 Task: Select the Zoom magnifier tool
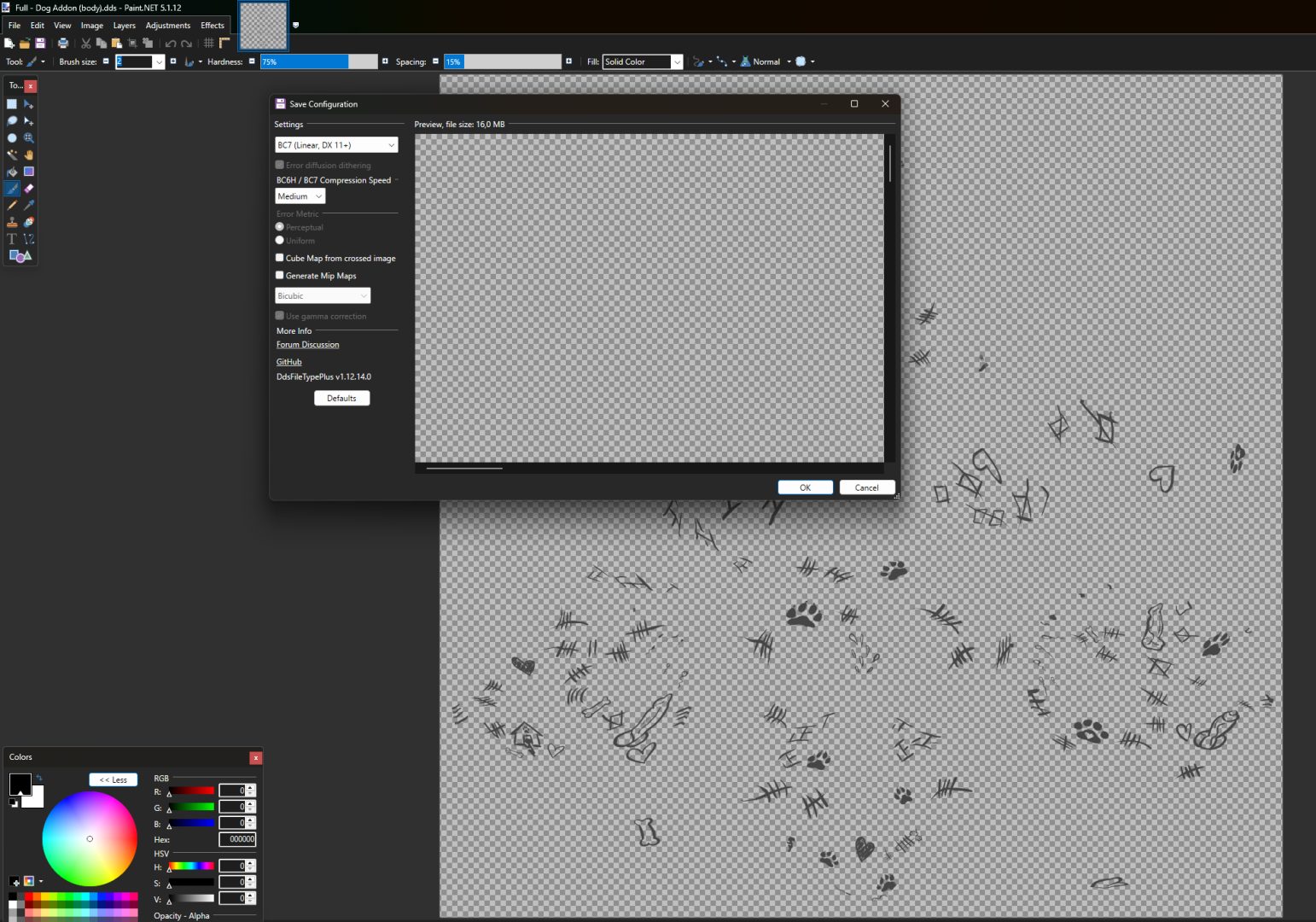(x=29, y=138)
